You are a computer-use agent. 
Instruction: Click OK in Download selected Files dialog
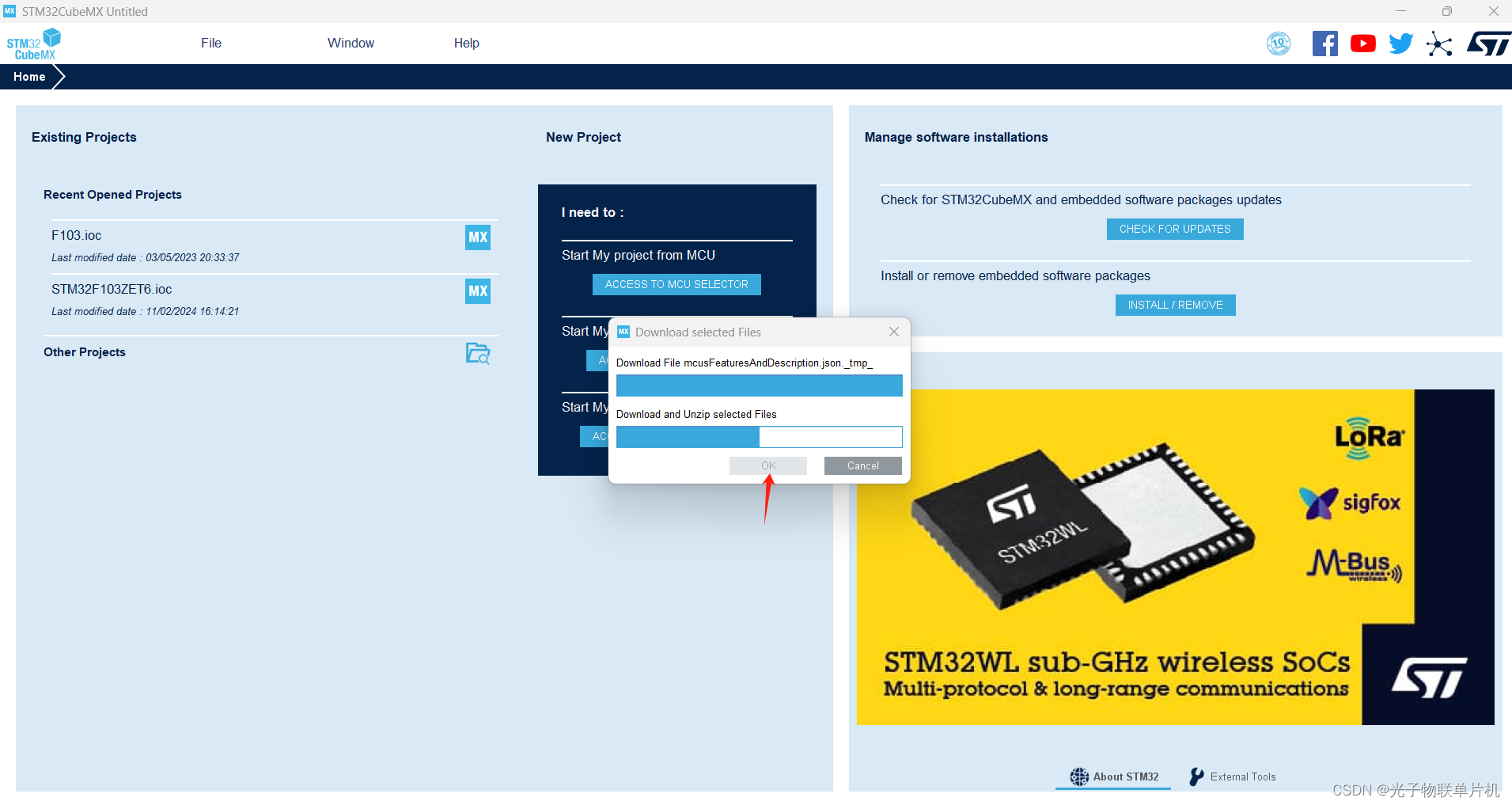tap(768, 465)
